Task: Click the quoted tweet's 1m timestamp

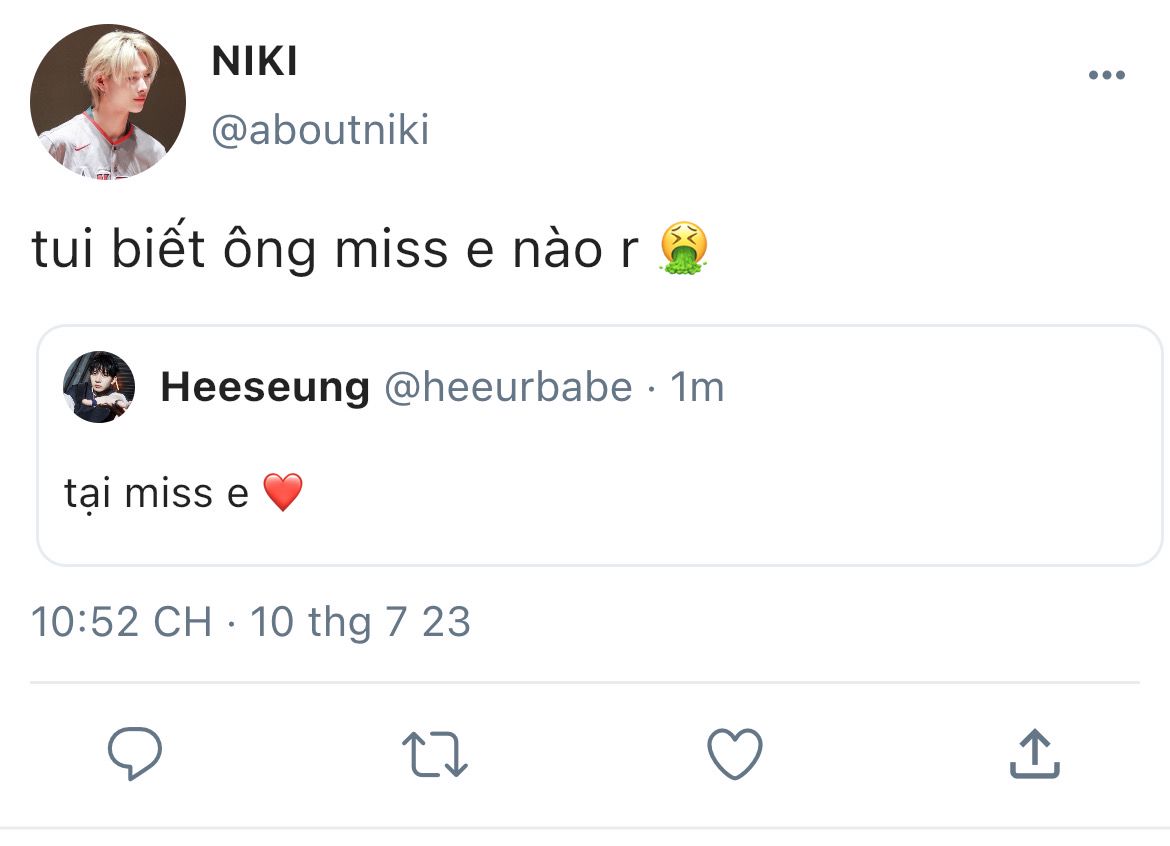Action: [697, 388]
